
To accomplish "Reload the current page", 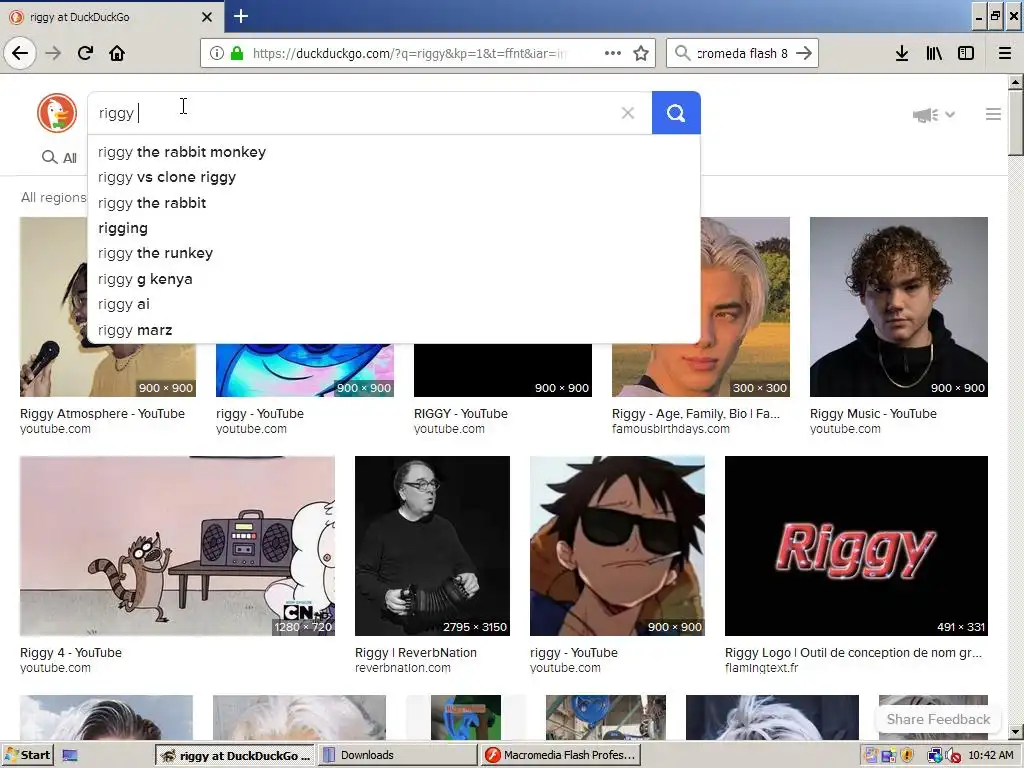I will click(86, 53).
